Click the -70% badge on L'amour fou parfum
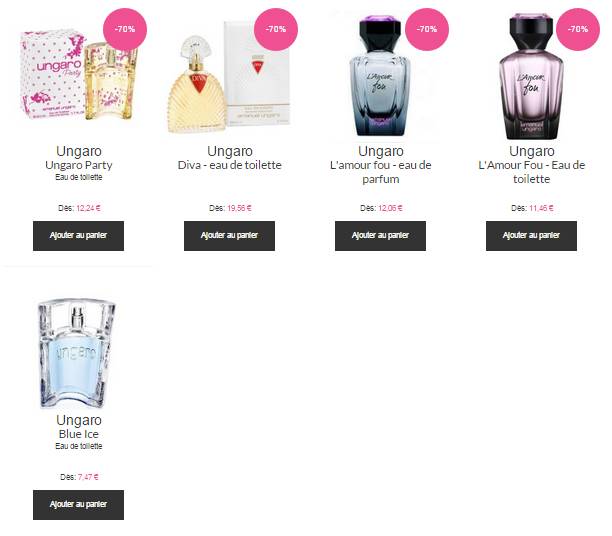The height and width of the screenshot is (536, 612). 427,29
